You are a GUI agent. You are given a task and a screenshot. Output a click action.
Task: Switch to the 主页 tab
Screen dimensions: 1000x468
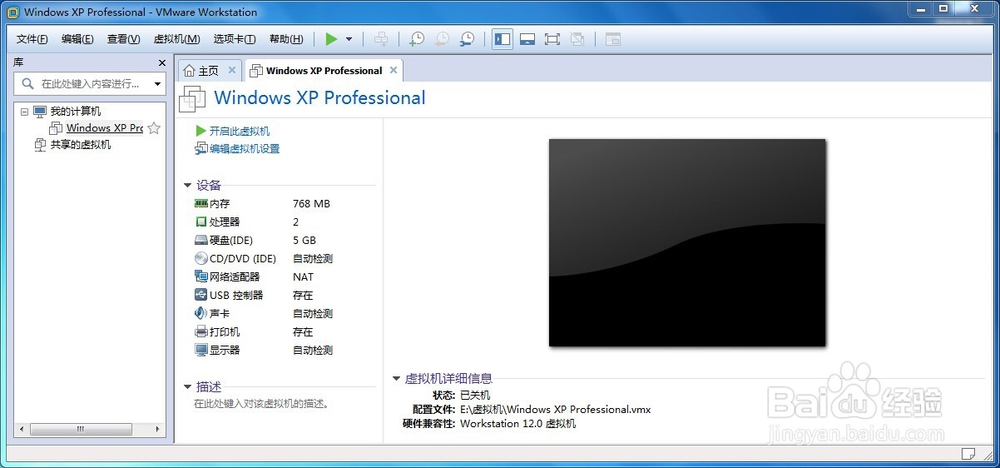(201, 71)
